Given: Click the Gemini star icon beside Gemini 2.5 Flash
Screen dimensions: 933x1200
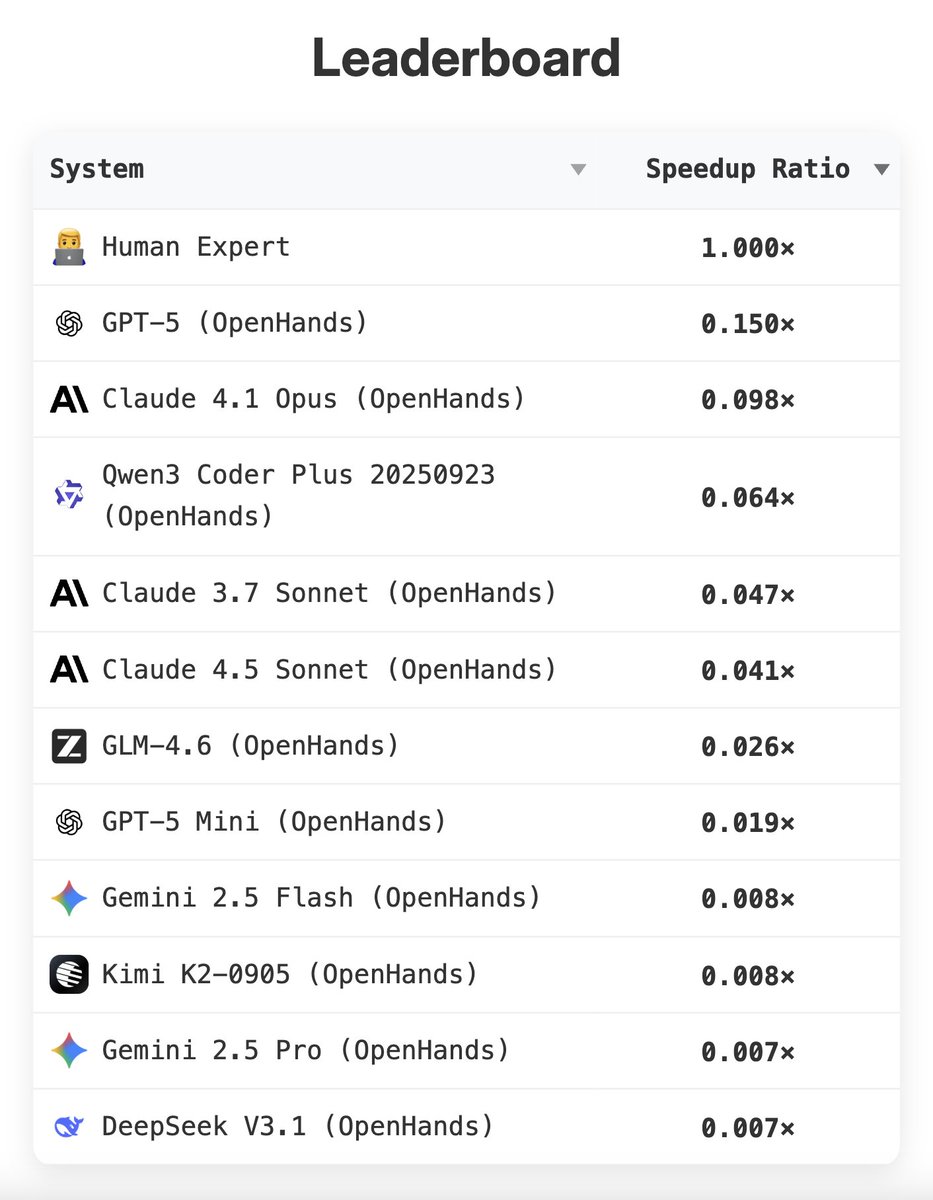Looking at the screenshot, I should tap(69, 898).
